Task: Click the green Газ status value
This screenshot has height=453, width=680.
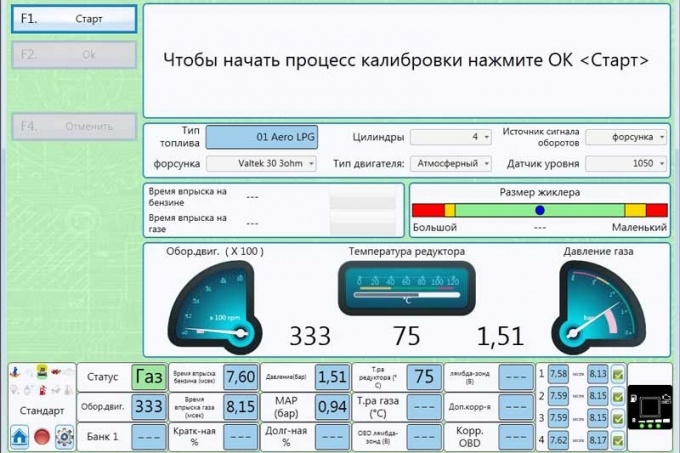Action: click(x=149, y=377)
